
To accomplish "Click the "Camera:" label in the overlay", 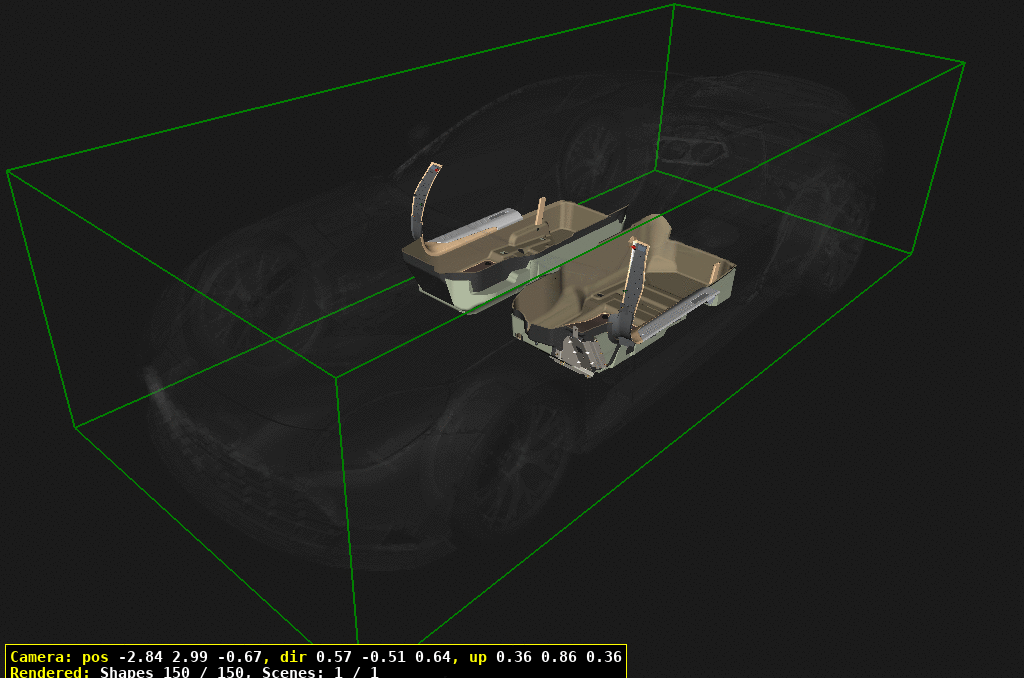I will 41,656.
